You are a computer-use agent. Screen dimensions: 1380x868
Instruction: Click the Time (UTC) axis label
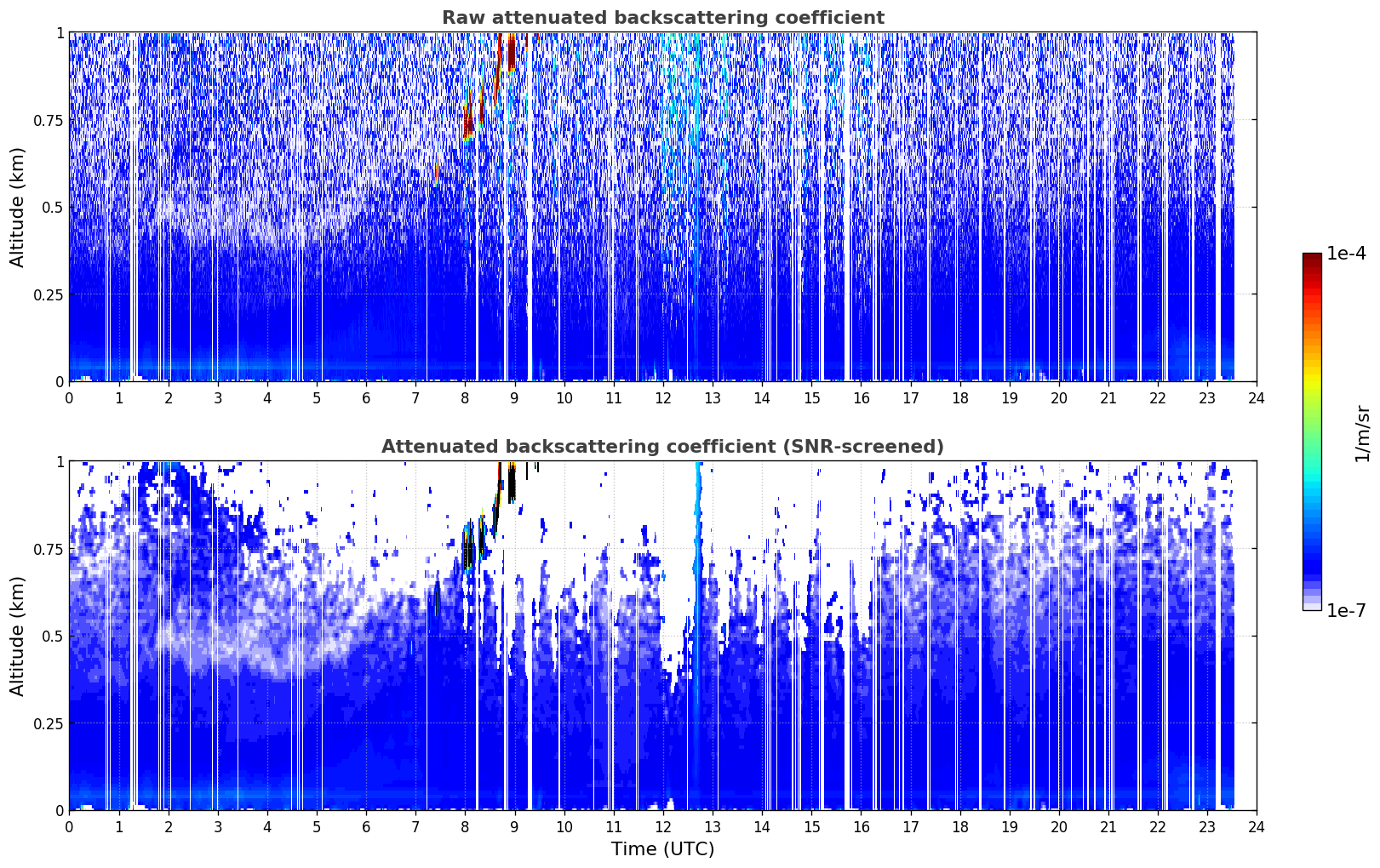(x=662, y=849)
